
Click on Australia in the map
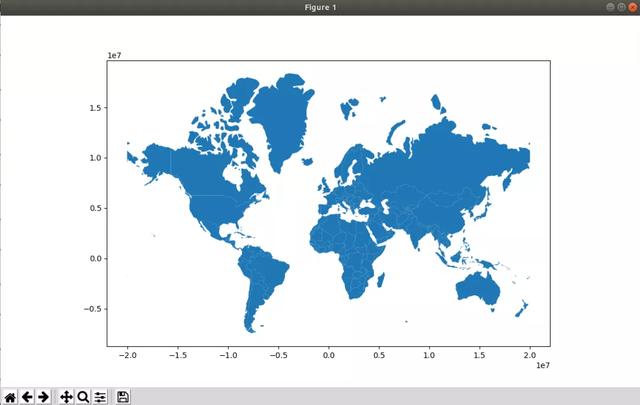[478, 288]
